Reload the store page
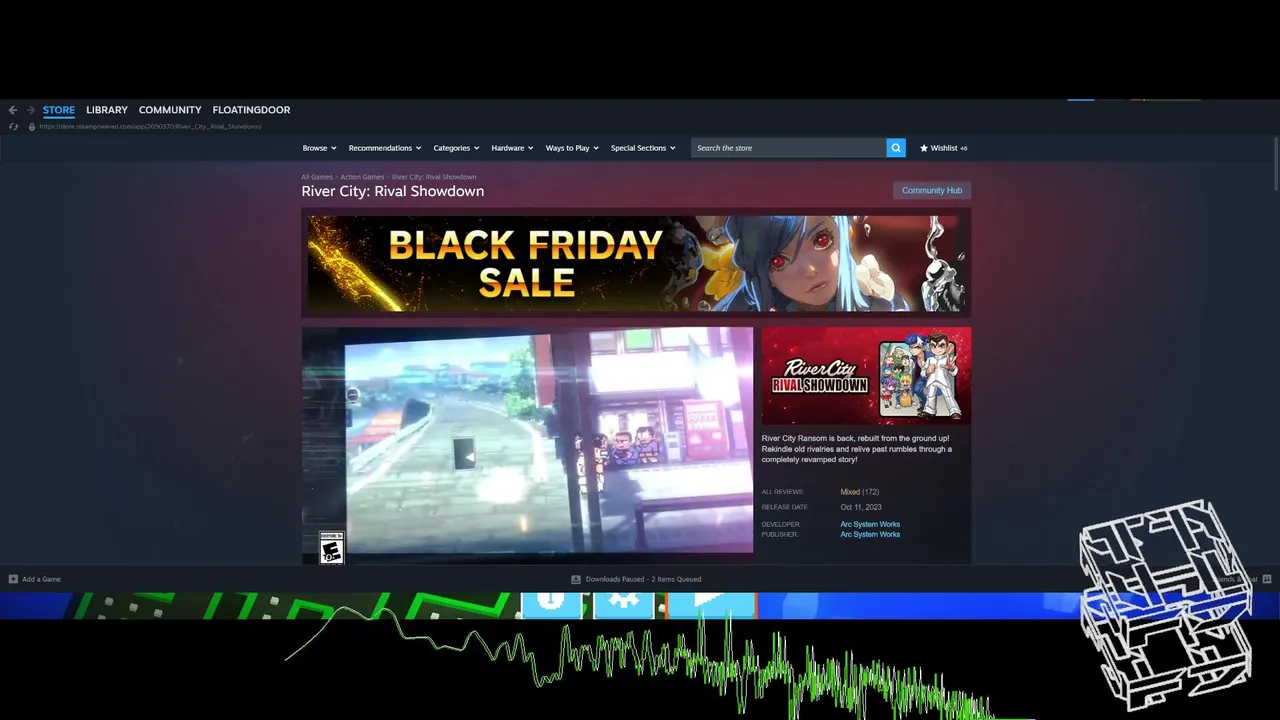This screenshot has width=1280, height=720. [13, 127]
